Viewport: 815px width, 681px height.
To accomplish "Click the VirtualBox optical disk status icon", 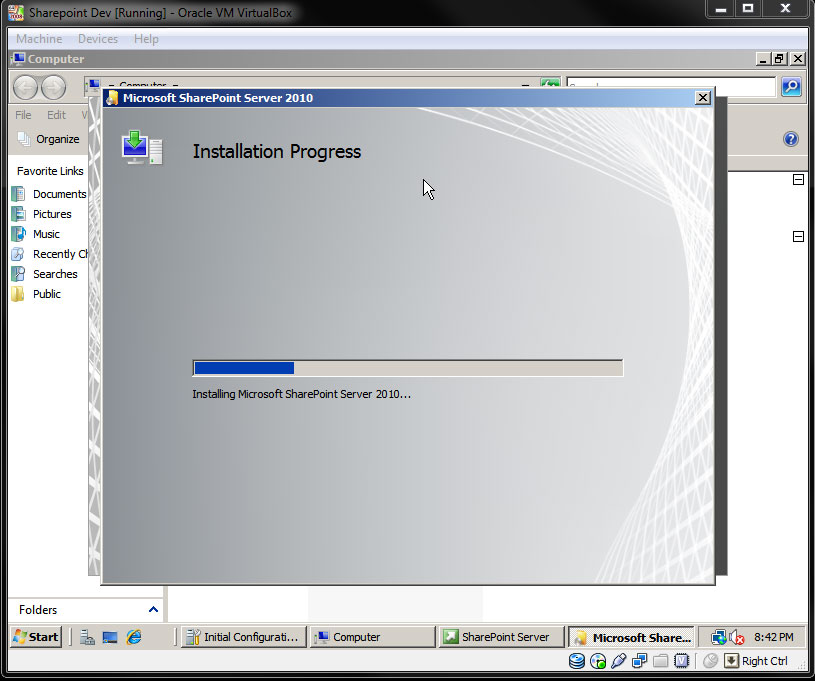I will [598, 661].
